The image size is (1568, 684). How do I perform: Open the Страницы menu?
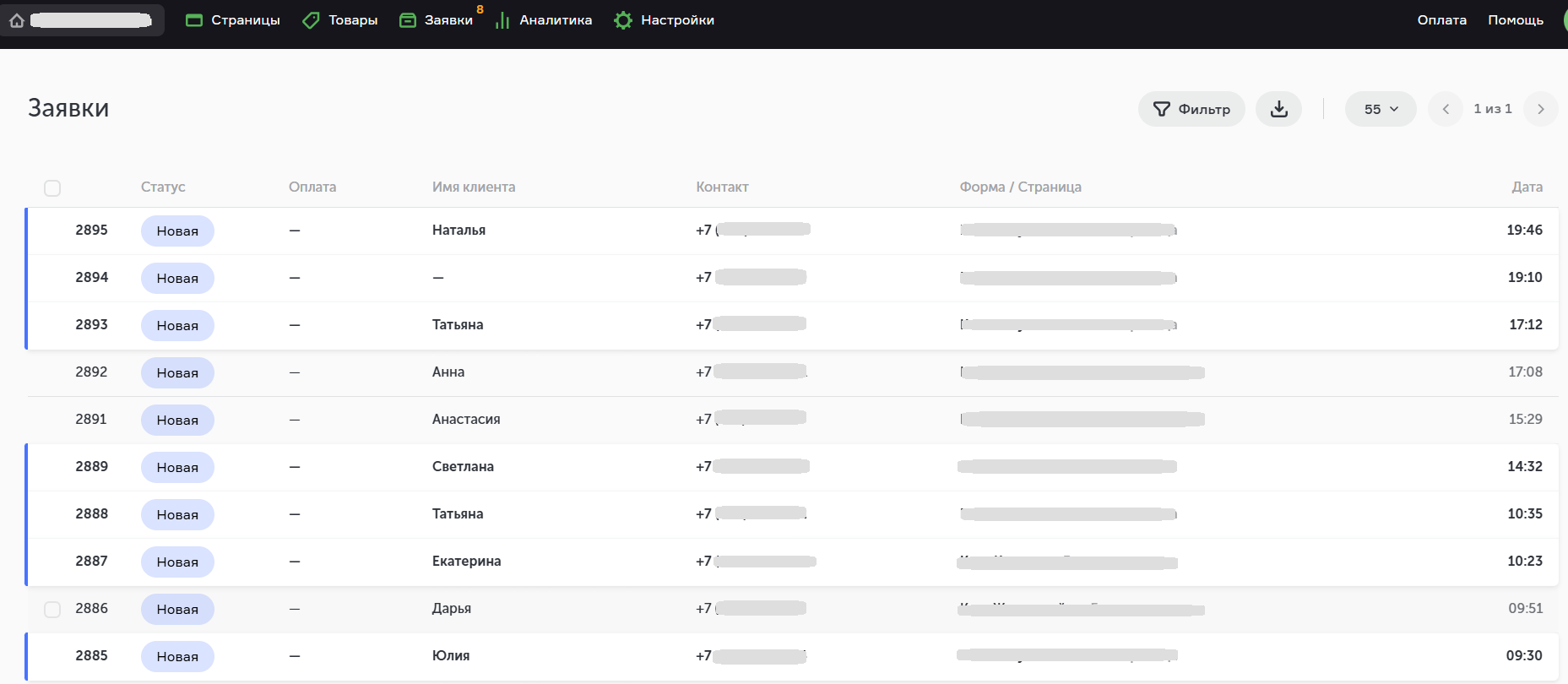(x=233, y=20)
